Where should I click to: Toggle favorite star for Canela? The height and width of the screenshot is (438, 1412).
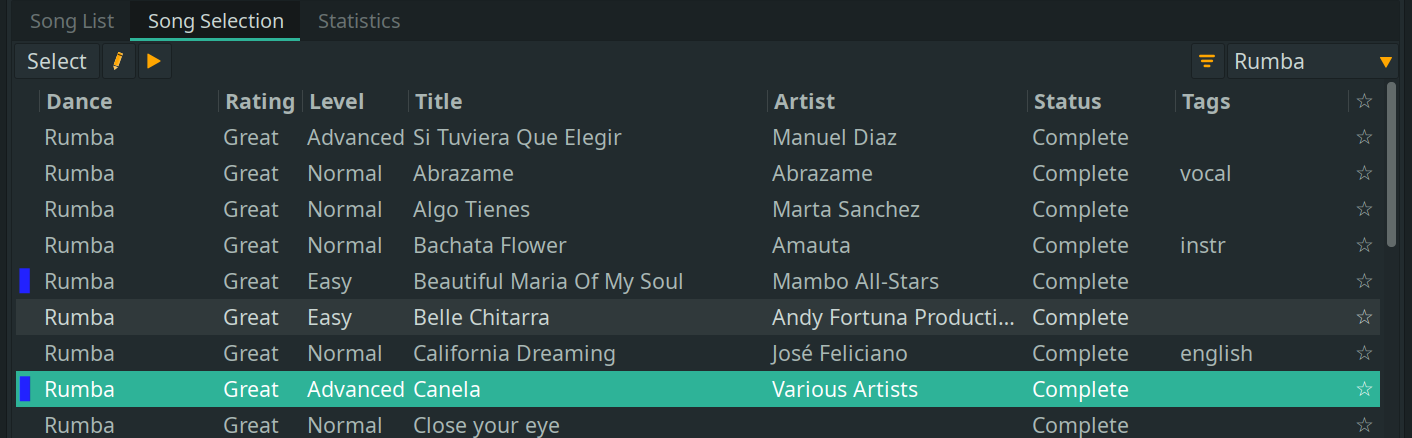click(1364, 389)
